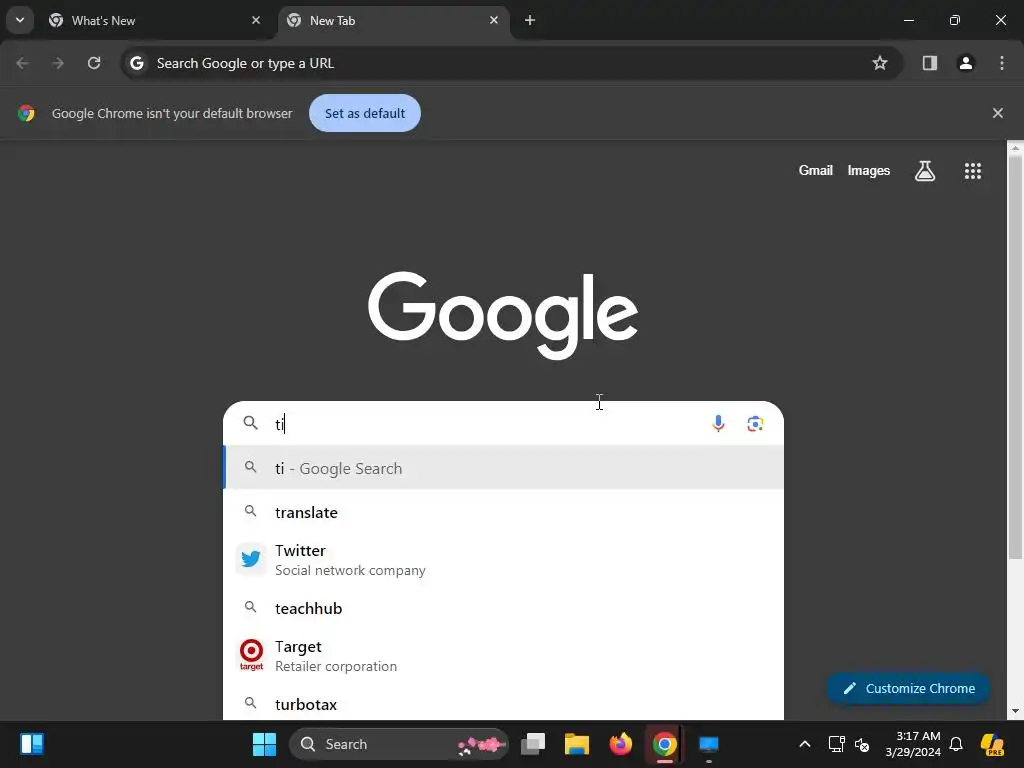This screenshot has height=768, width=1024.
Task: Open the muted volume tray icon
Action: 862,744
